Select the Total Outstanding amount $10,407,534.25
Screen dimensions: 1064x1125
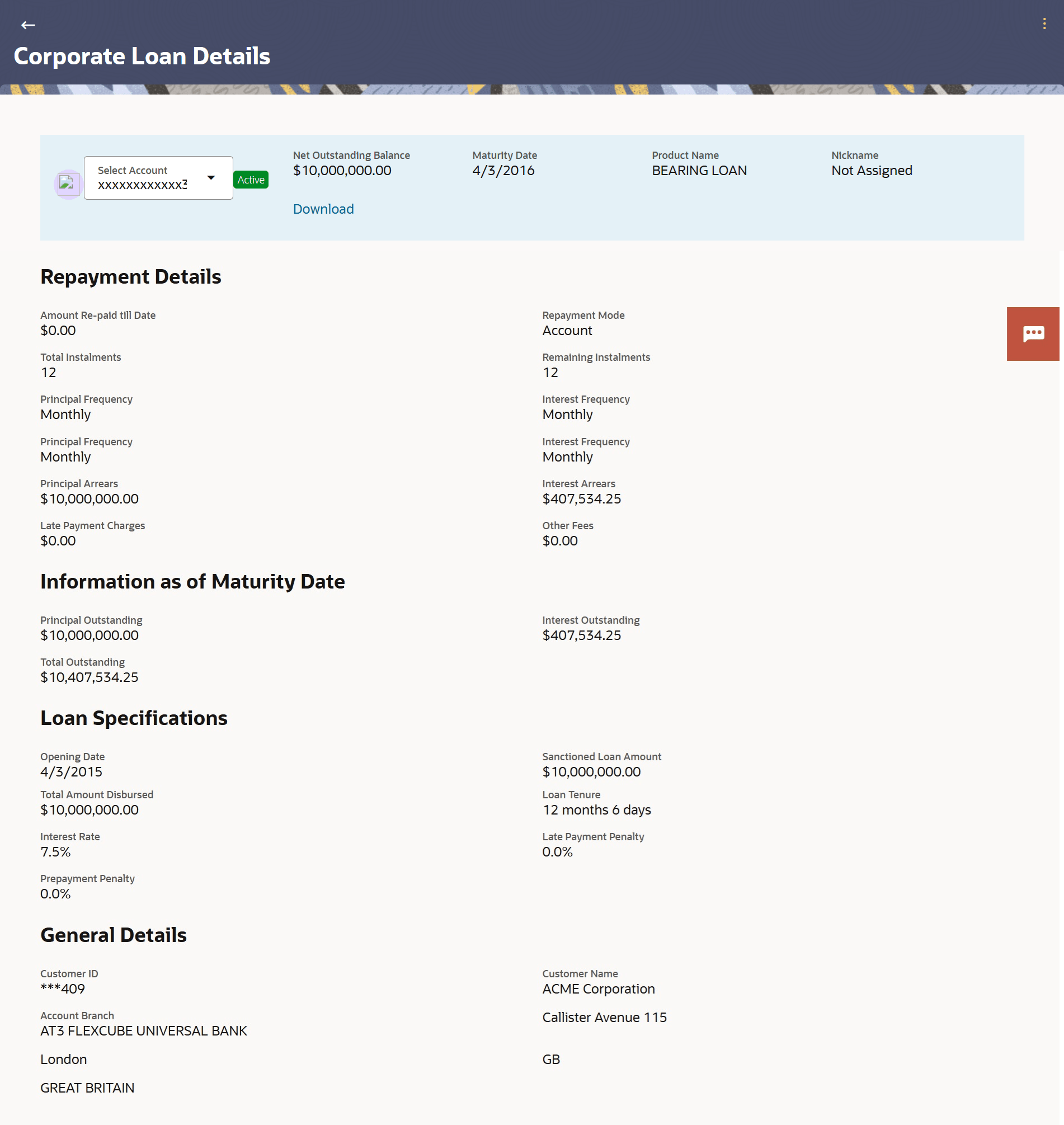coord(89,677)
